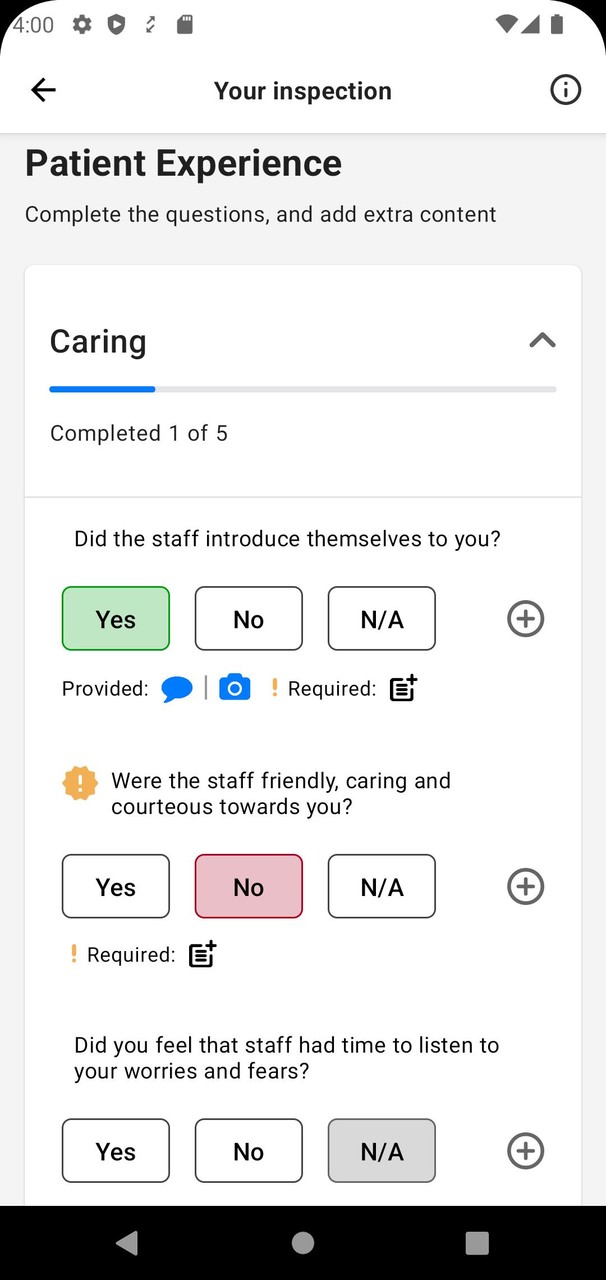Tap plus icon for friendly staff question
The height and width of the screenshot is (1280, 606).
525,886
